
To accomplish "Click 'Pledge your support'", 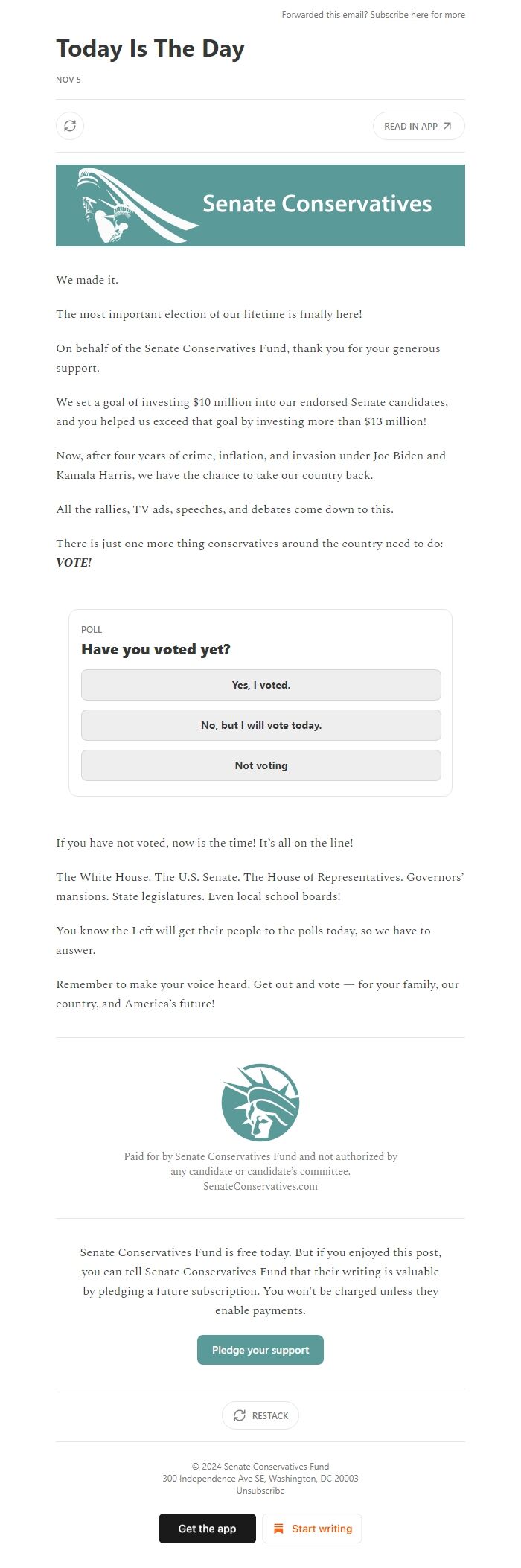I will coord(260,1349).
